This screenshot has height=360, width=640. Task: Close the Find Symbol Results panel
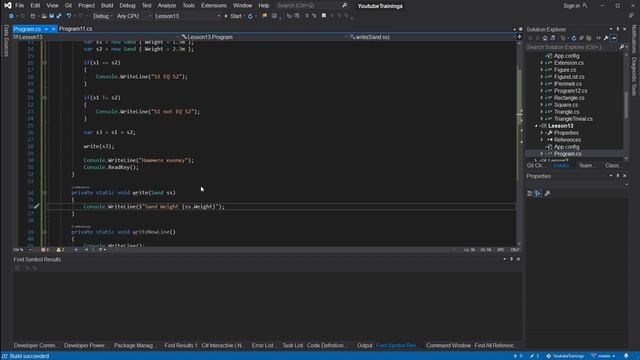coord(518,259)
